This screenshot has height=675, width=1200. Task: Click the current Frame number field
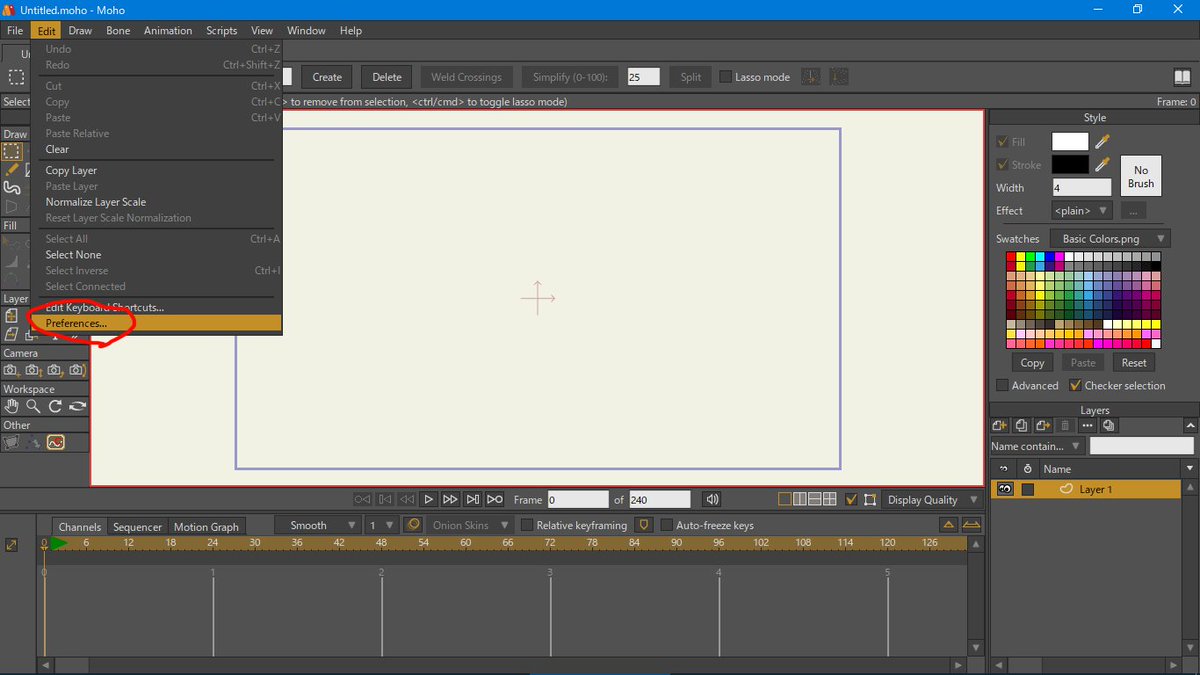point(578,499)
